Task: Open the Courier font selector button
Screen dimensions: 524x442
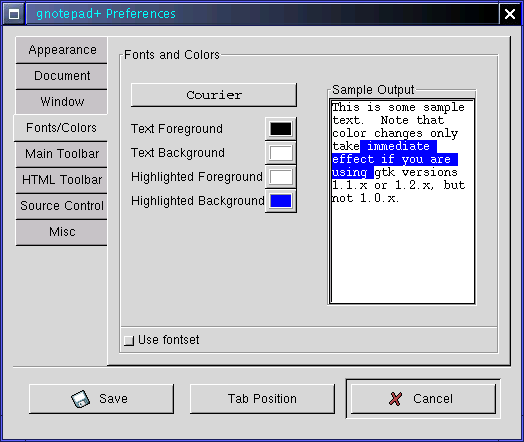Action: [x=214, y=95]
